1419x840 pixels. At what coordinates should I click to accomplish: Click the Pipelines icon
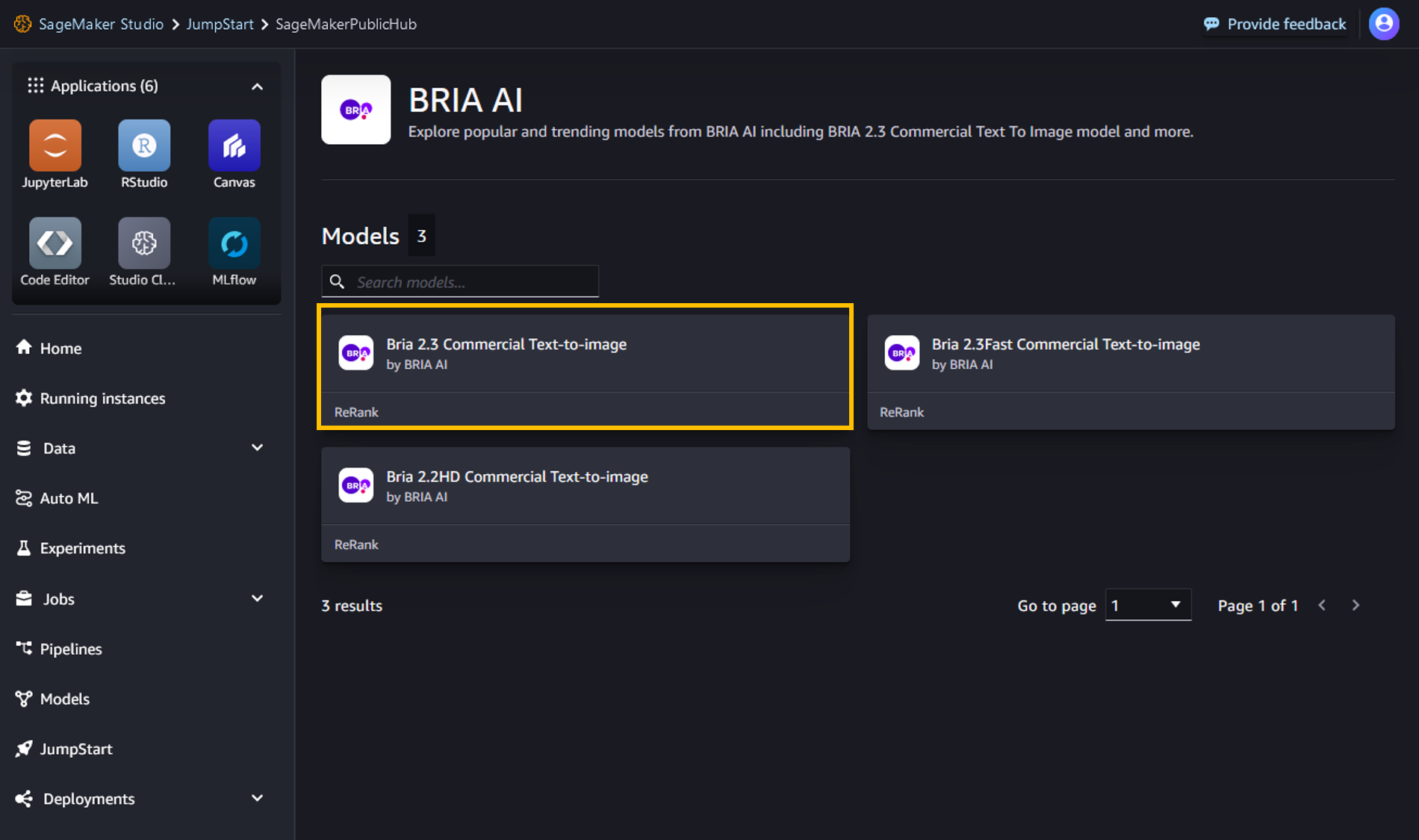click(24, 648)
